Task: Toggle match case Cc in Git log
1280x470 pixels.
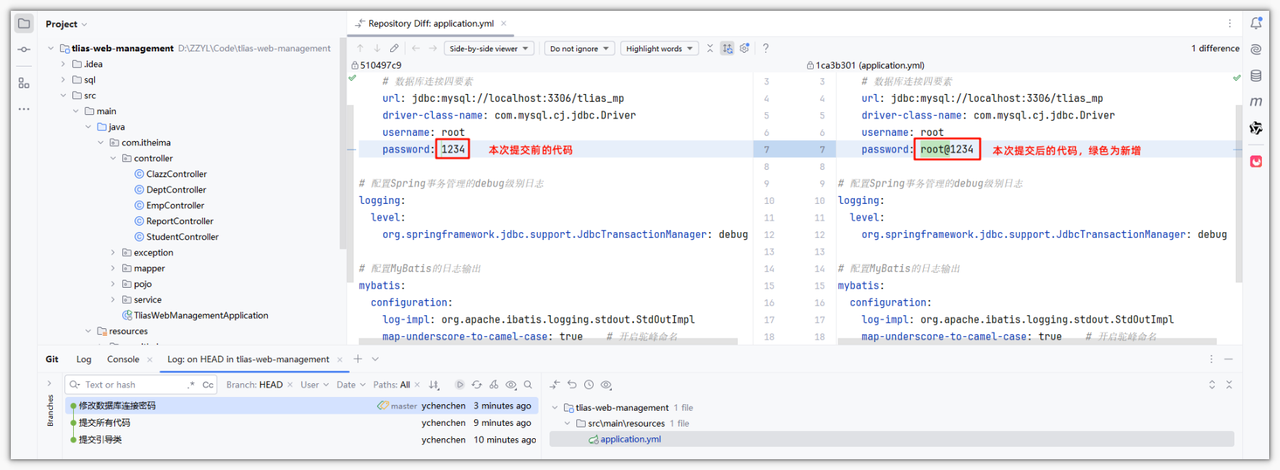Action: (x=208, y=385)
